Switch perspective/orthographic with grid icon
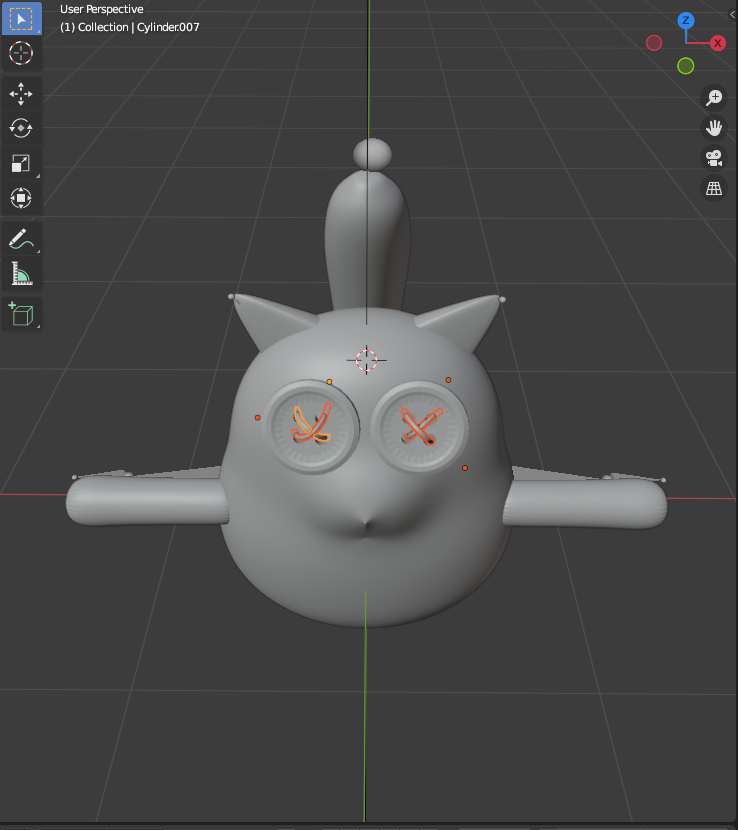738x830 pixels. tap(714, 188)
